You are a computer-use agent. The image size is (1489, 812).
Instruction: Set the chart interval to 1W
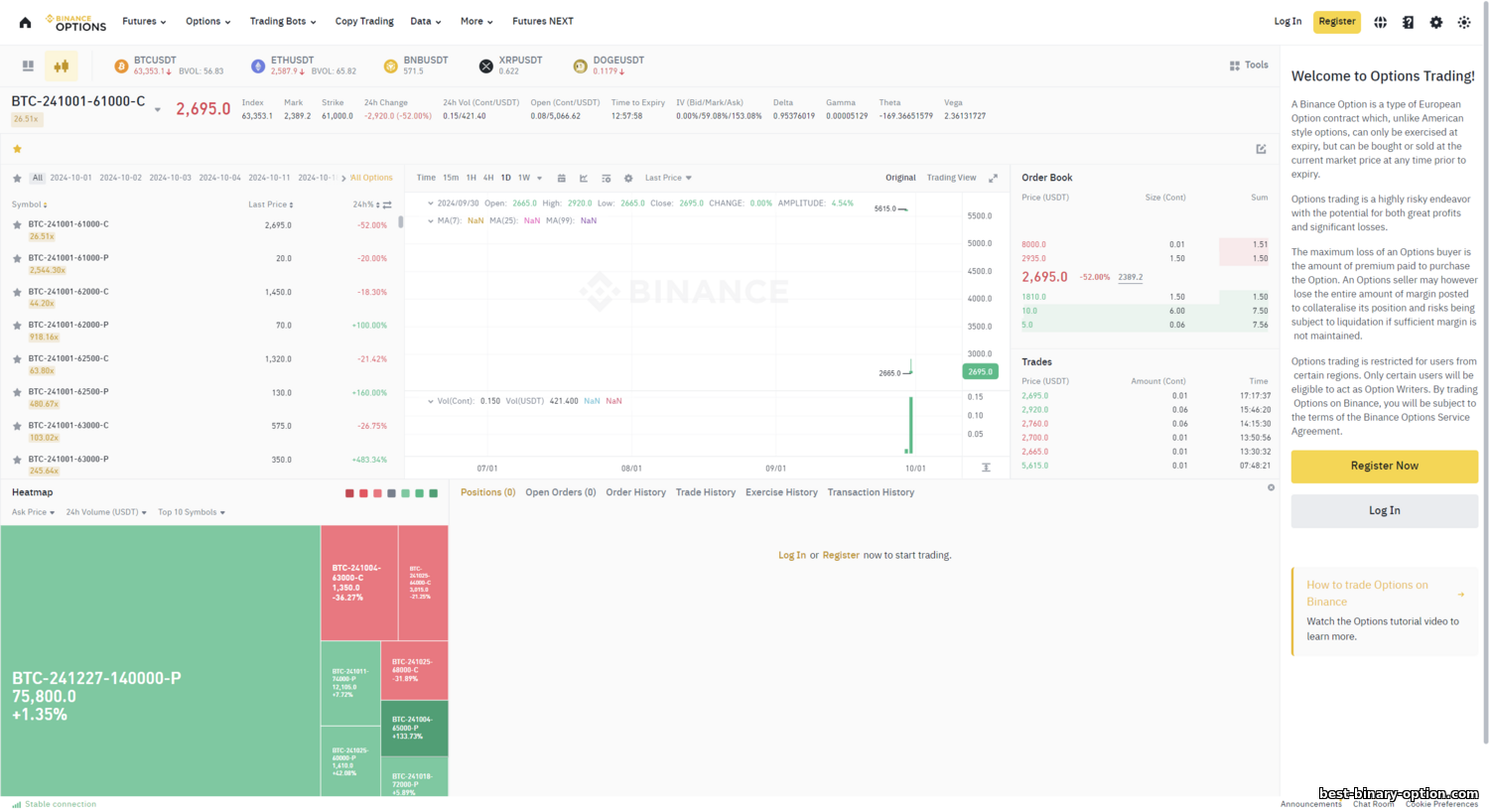pyautogui.click(x=524, y=178)
